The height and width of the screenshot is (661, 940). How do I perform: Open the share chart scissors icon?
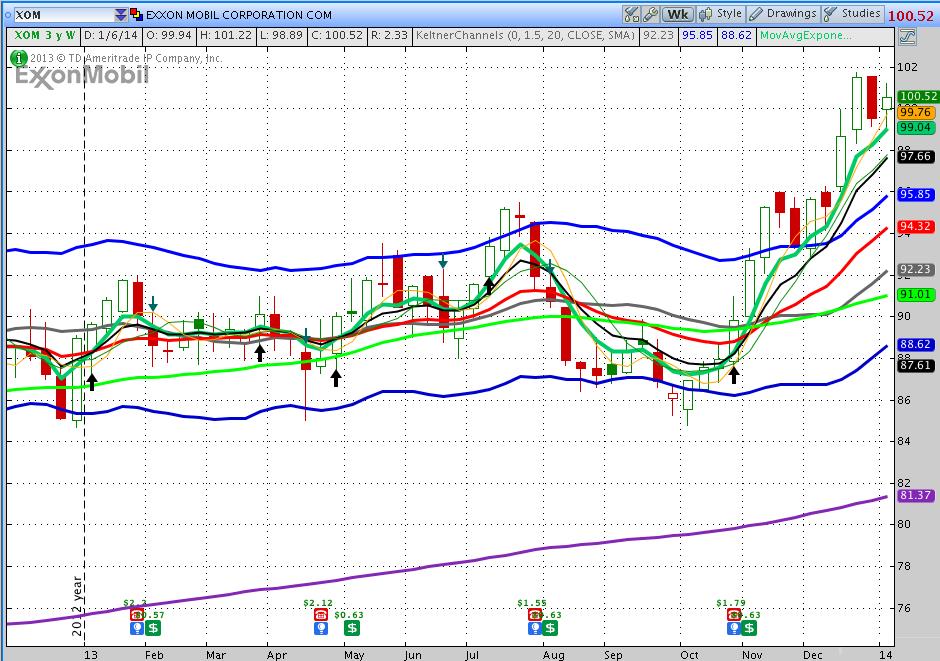tap(631, 14)
